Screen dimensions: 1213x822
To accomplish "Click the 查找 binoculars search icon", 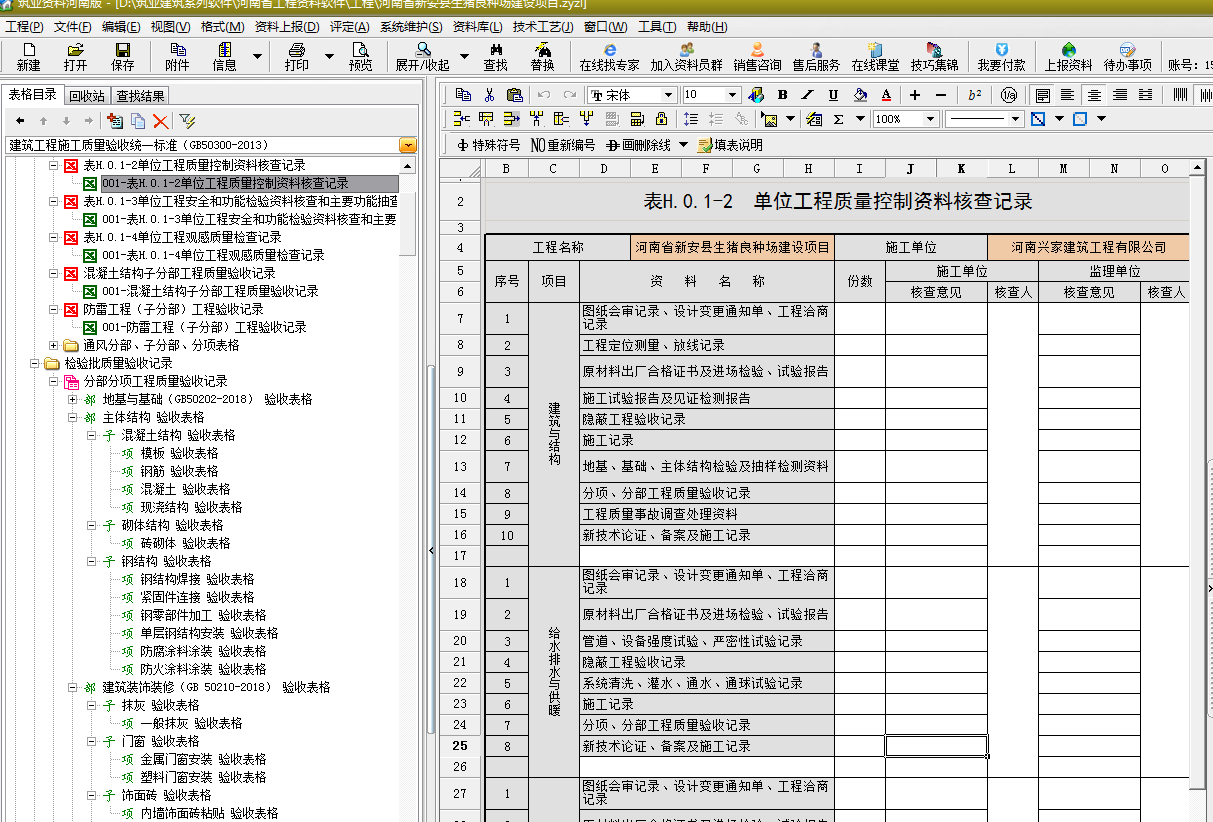I will coord(495,56).
